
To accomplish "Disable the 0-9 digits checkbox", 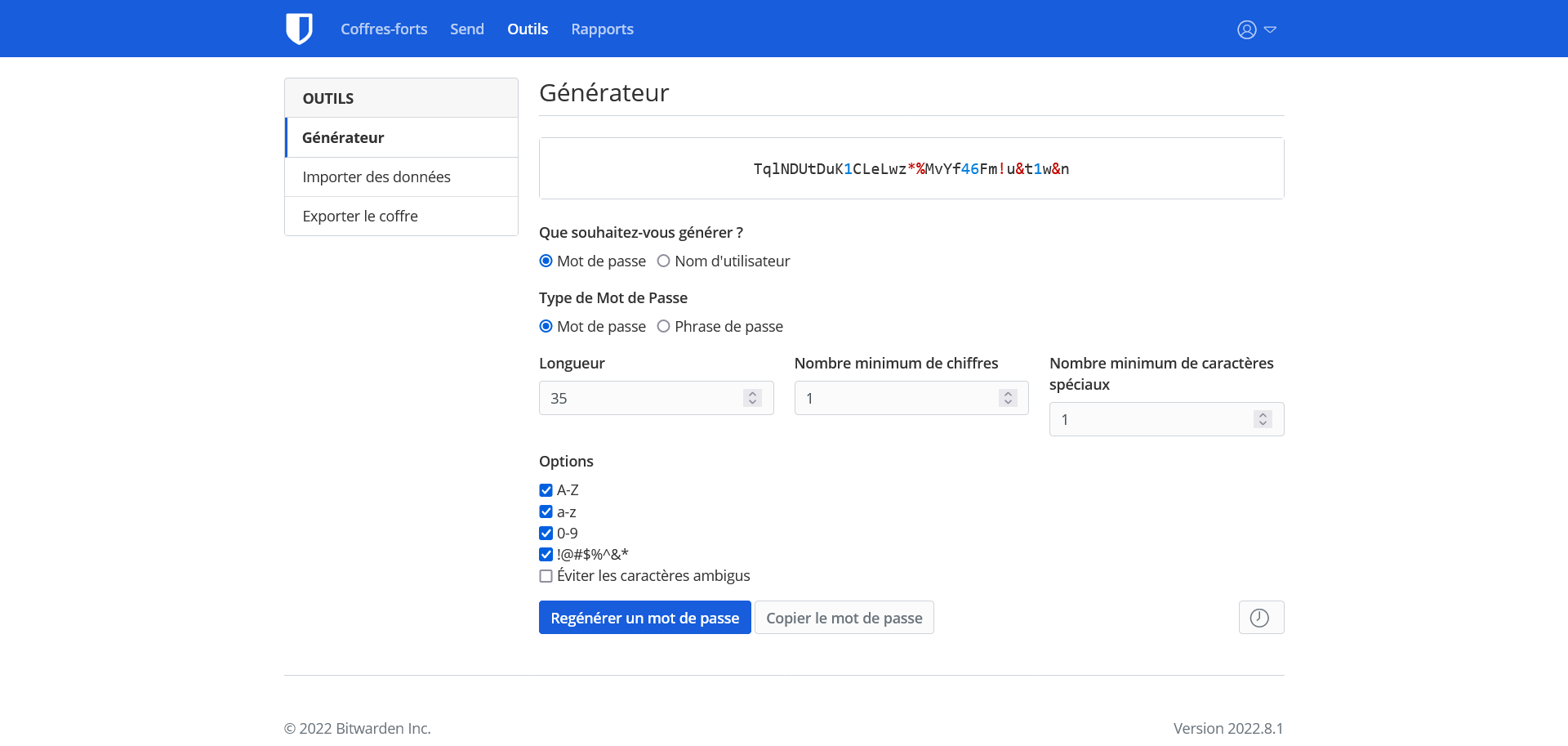I will 546,534.
